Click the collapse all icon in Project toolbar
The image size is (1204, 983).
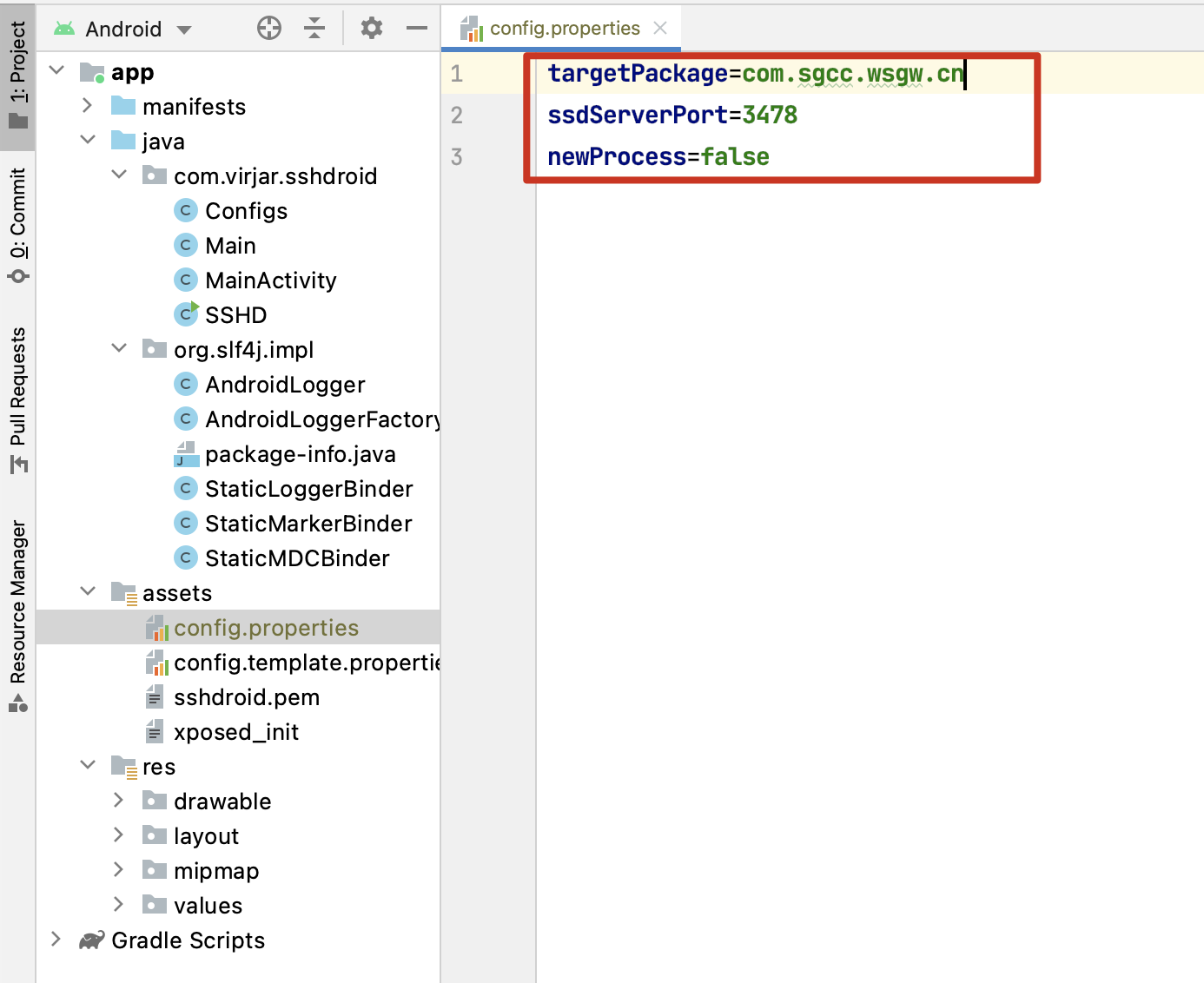pos(314,29)
